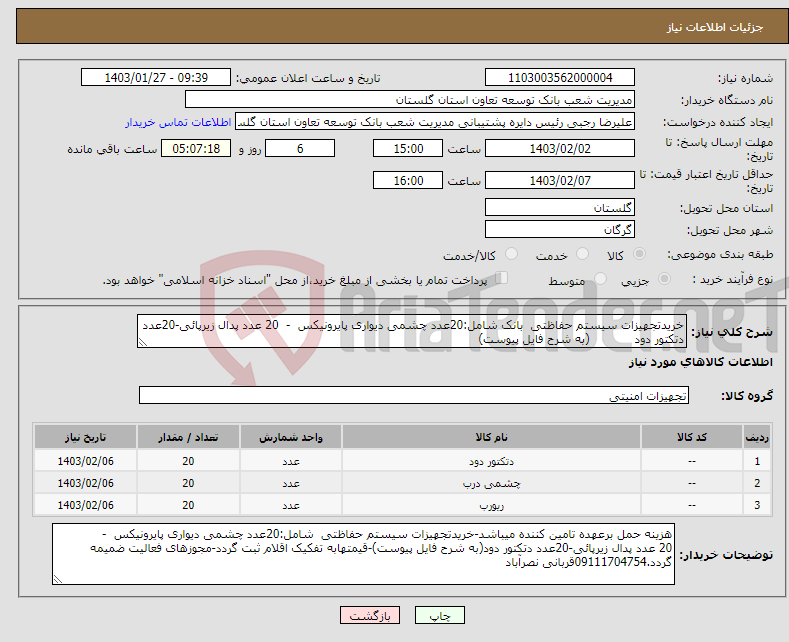This screenshot has width=789, height=642.
Task: Select the کالا/خدمت radio button
Action: click(511, 254)
